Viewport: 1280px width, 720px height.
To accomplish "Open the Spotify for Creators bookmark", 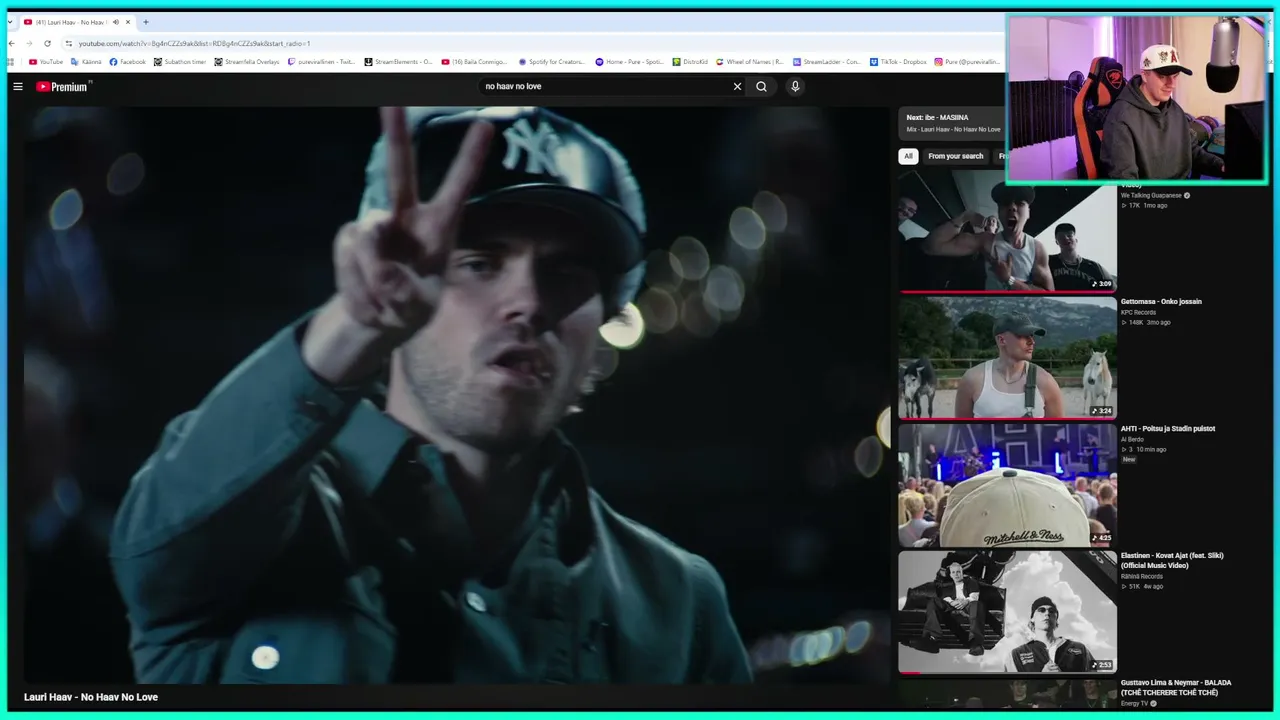I will (x=552, y=62).
